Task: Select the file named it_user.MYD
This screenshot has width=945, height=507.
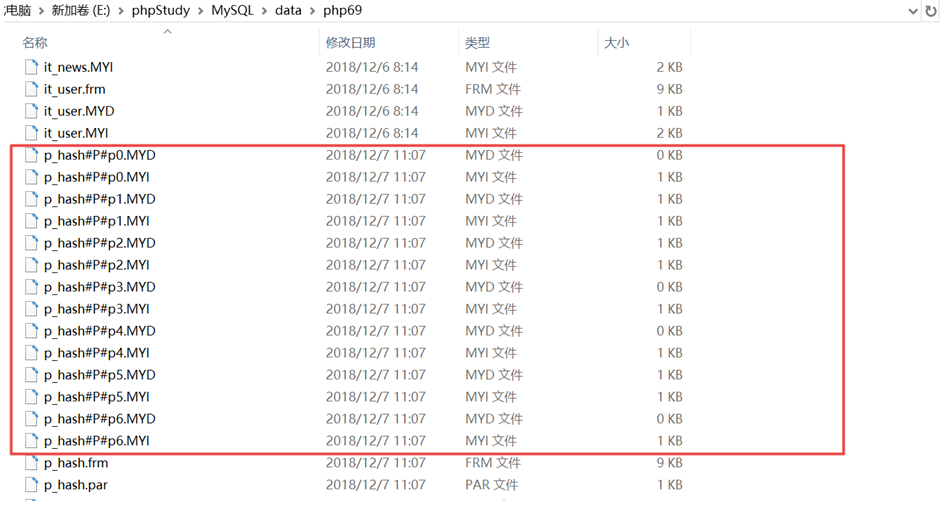Action: pos(79,111)
